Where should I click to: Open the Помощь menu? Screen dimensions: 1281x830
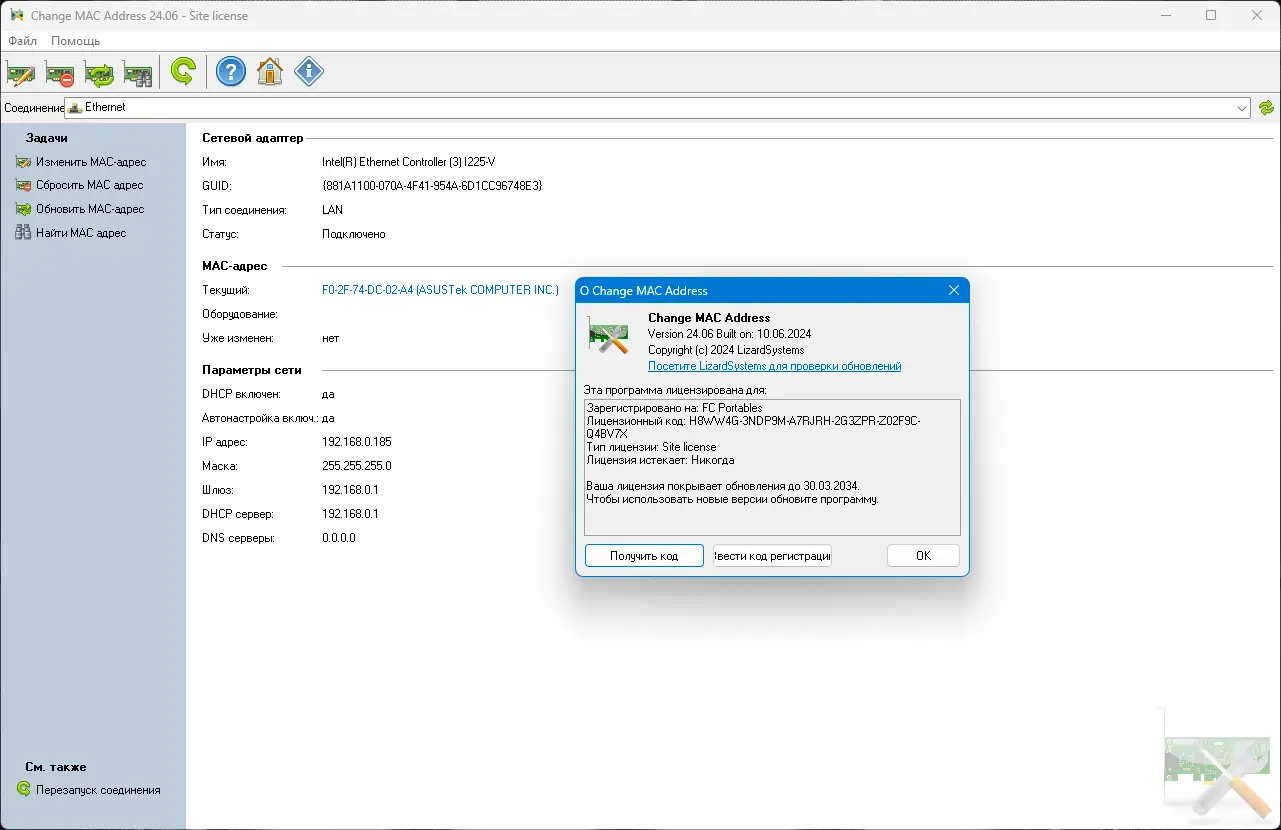tap(76, 41)
